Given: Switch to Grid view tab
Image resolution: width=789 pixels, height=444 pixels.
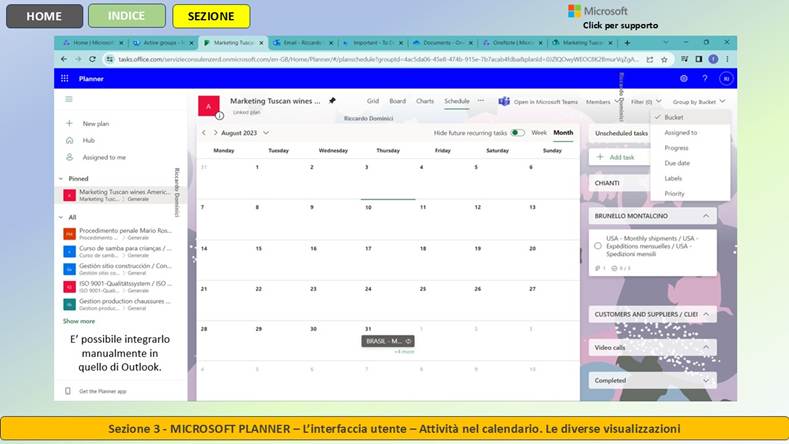Looking at the screenshot, I should click(373, 101).
